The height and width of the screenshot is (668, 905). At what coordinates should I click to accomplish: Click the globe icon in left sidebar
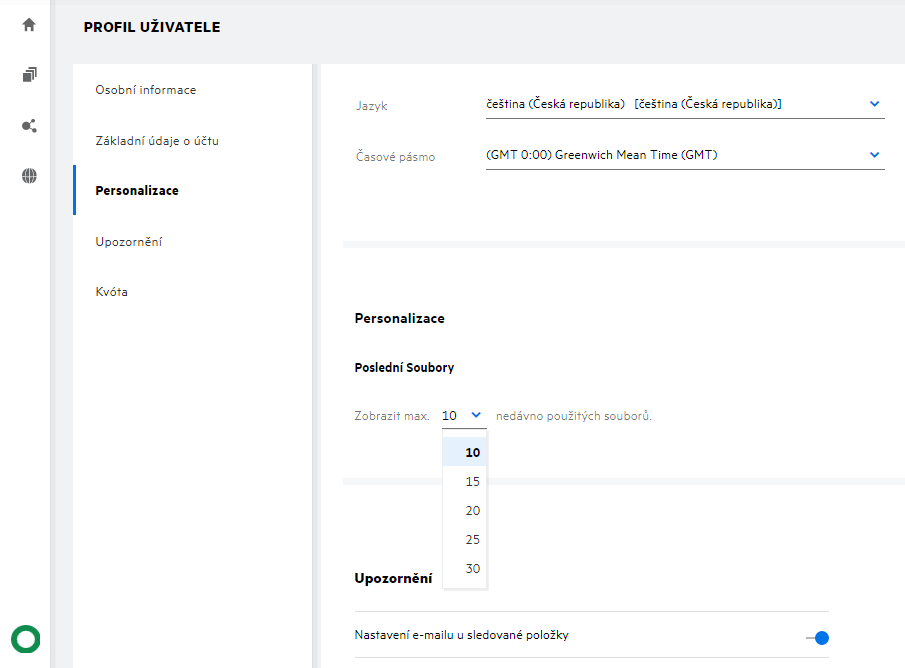click(29, 176)
